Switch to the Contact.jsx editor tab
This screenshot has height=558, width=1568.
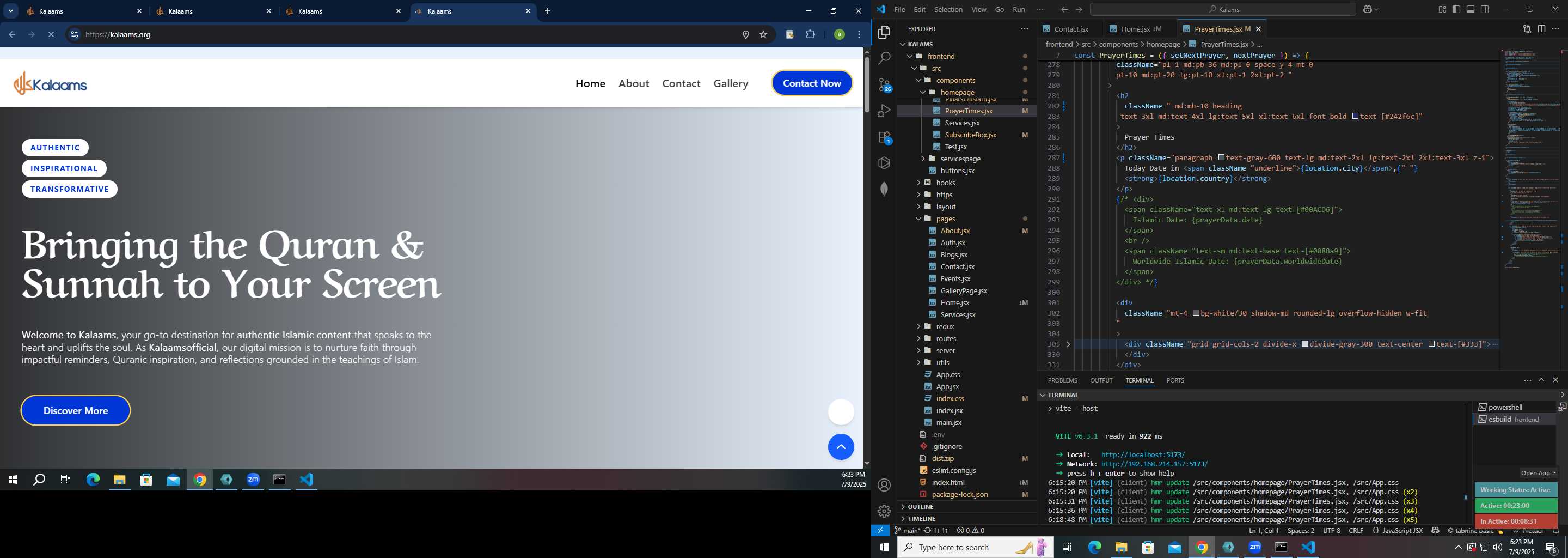click(x=1070, y=29)
